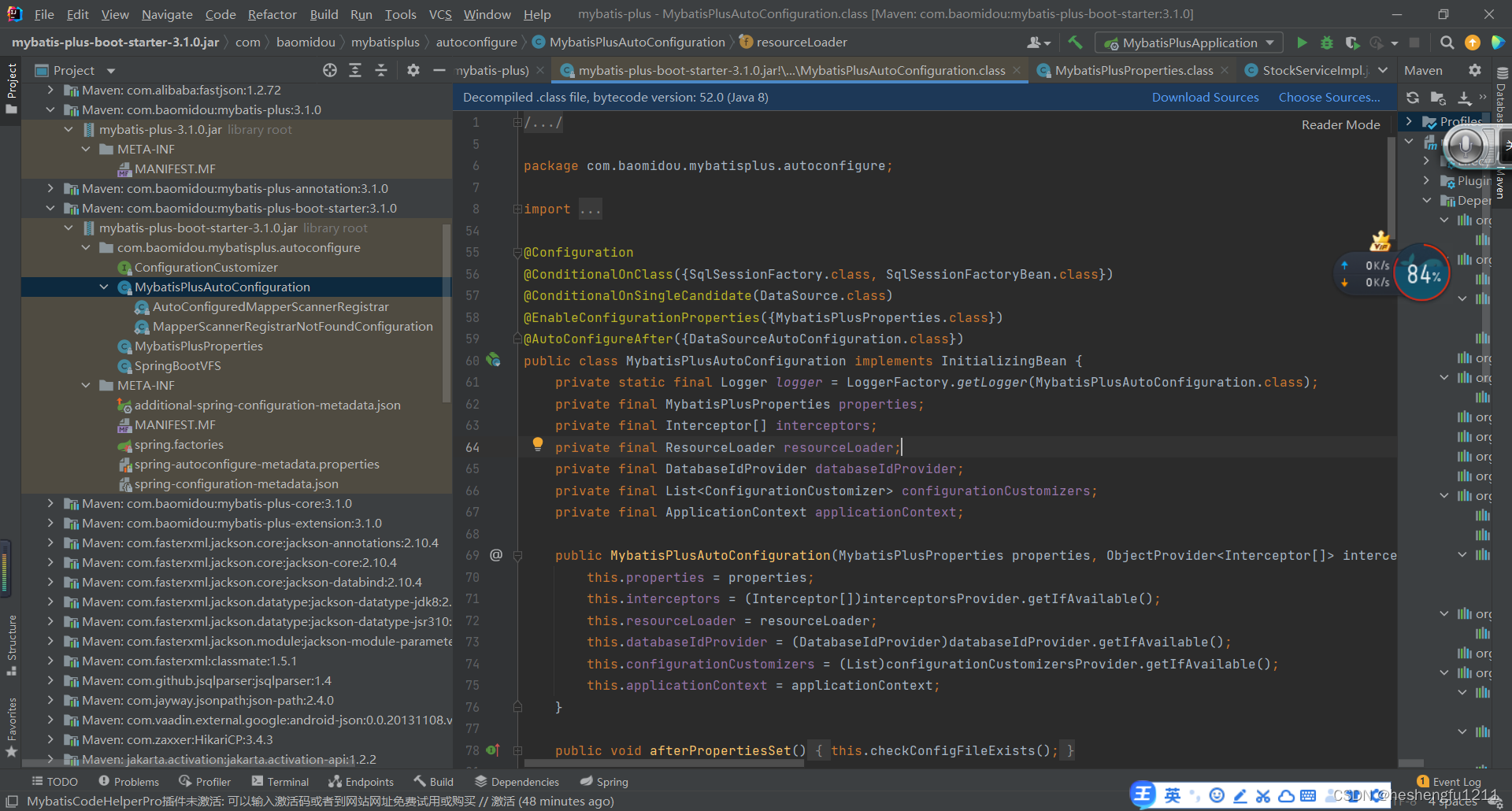
Task: Click the stop process square icon
Action: pos(1414,43)
